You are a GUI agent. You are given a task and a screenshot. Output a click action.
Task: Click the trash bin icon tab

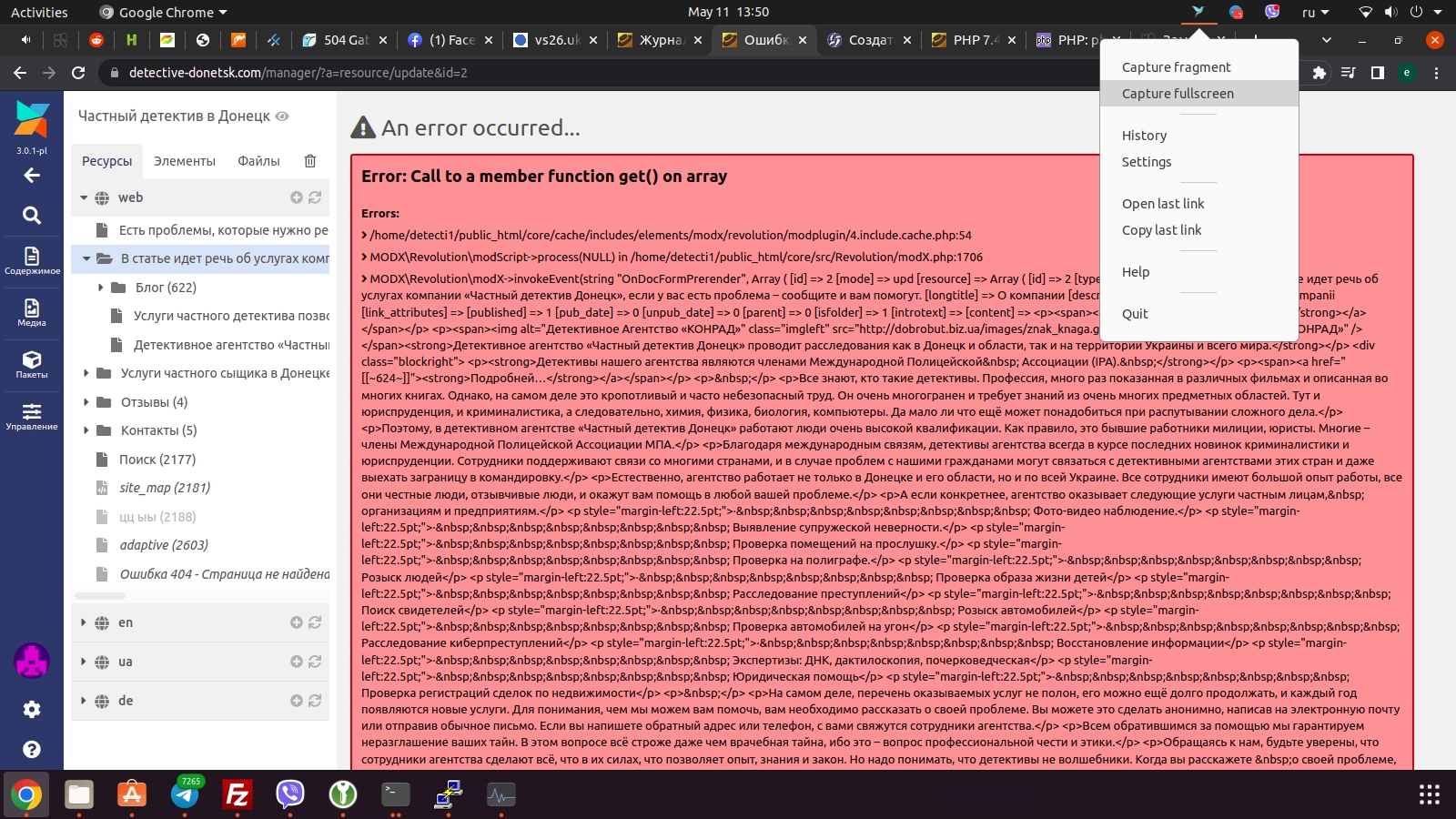point(309,161)
